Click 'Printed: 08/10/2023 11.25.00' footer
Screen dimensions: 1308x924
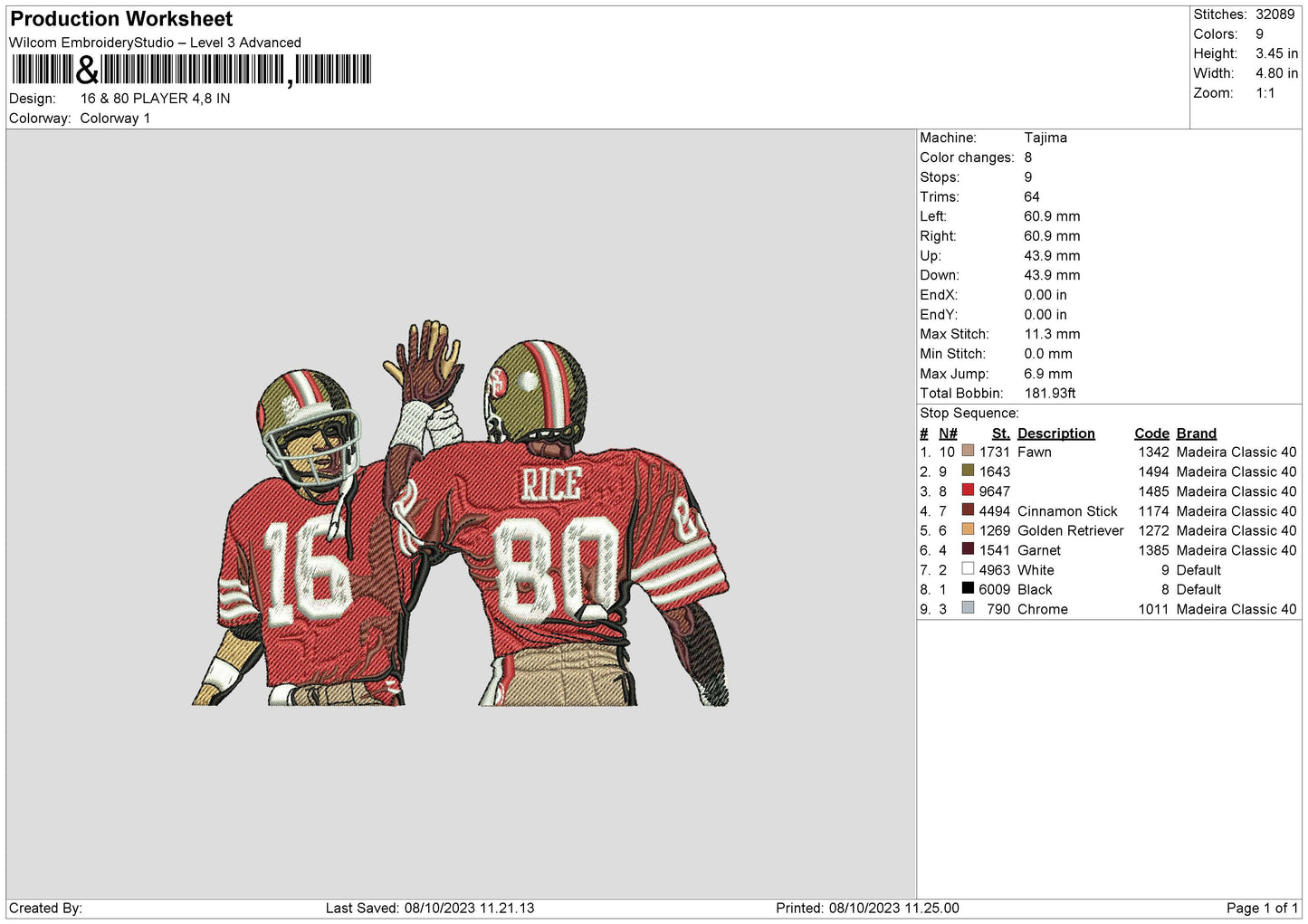867,908
